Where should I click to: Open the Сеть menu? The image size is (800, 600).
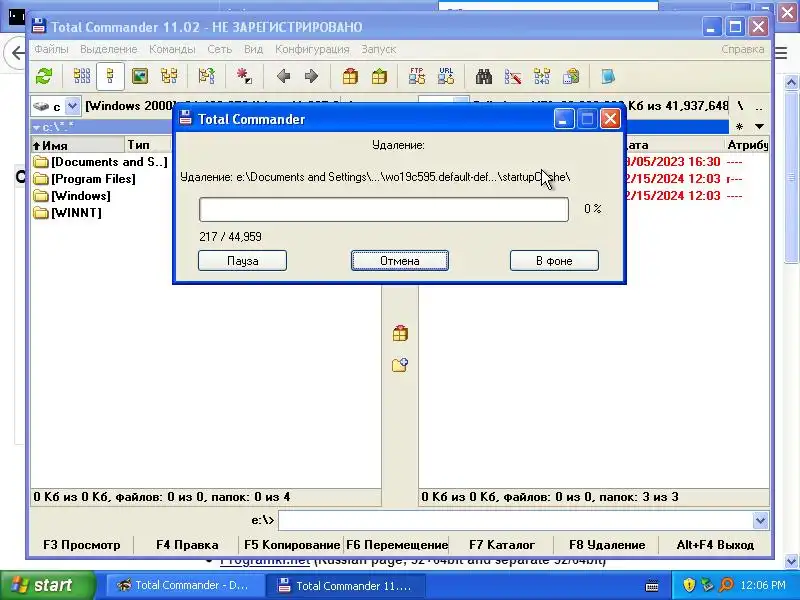pos(219,49)
